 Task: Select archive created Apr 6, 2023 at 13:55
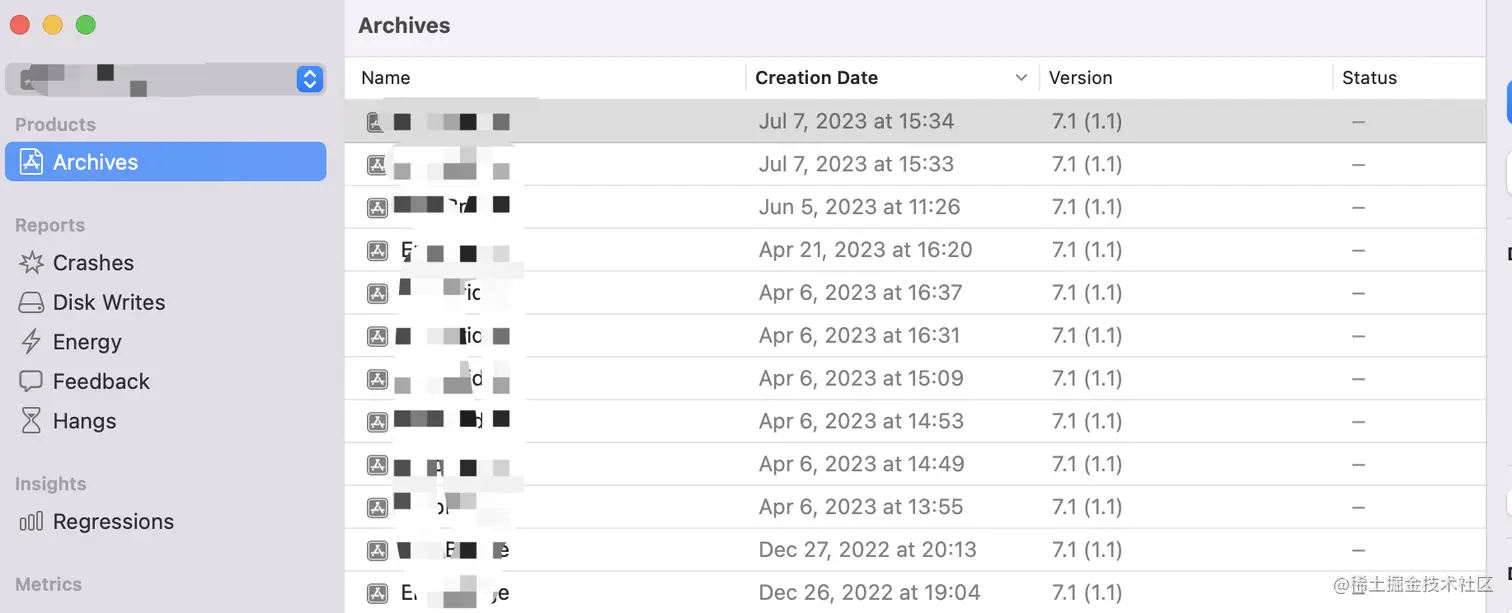860,507
